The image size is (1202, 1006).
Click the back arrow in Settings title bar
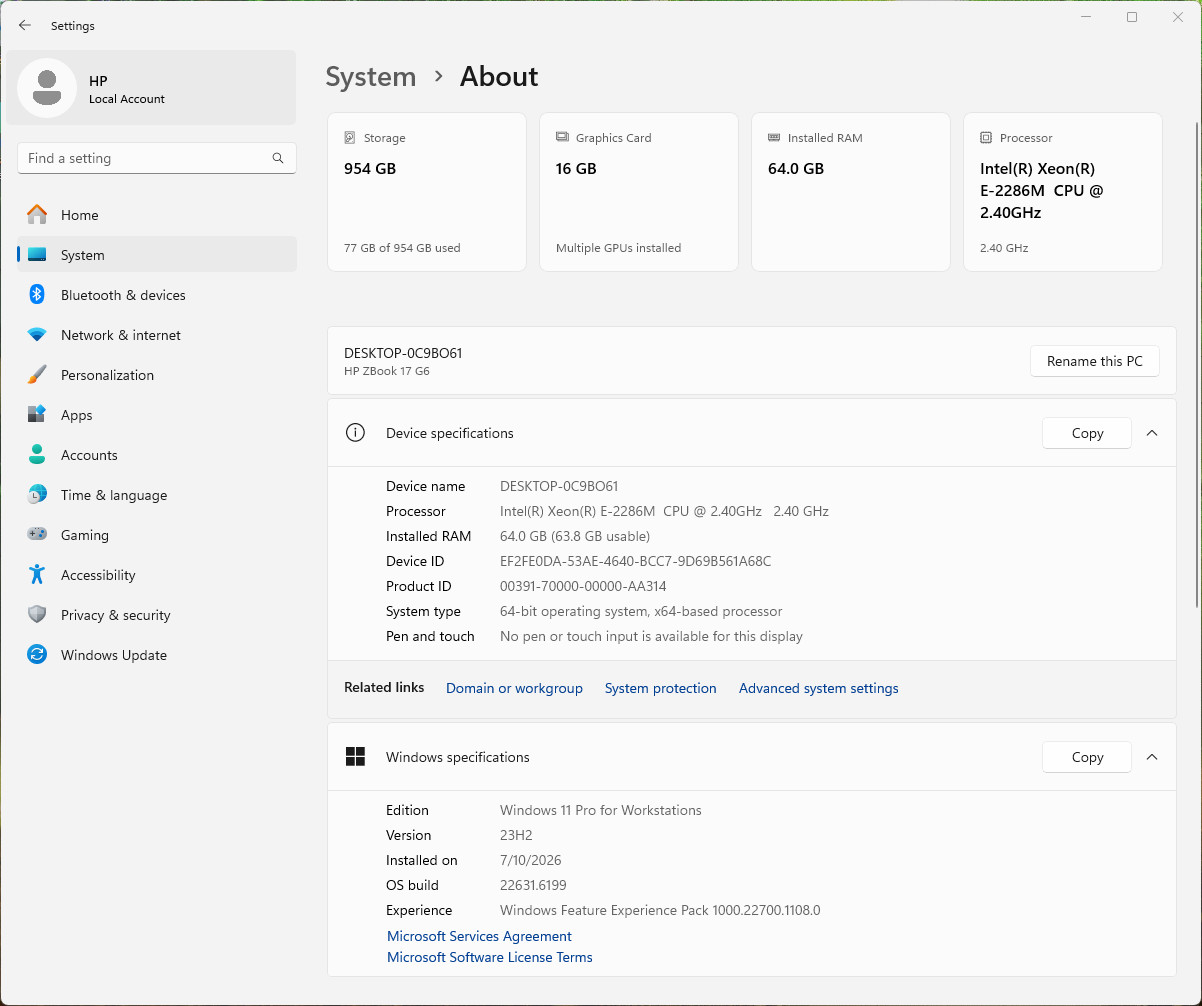(25, 26)
